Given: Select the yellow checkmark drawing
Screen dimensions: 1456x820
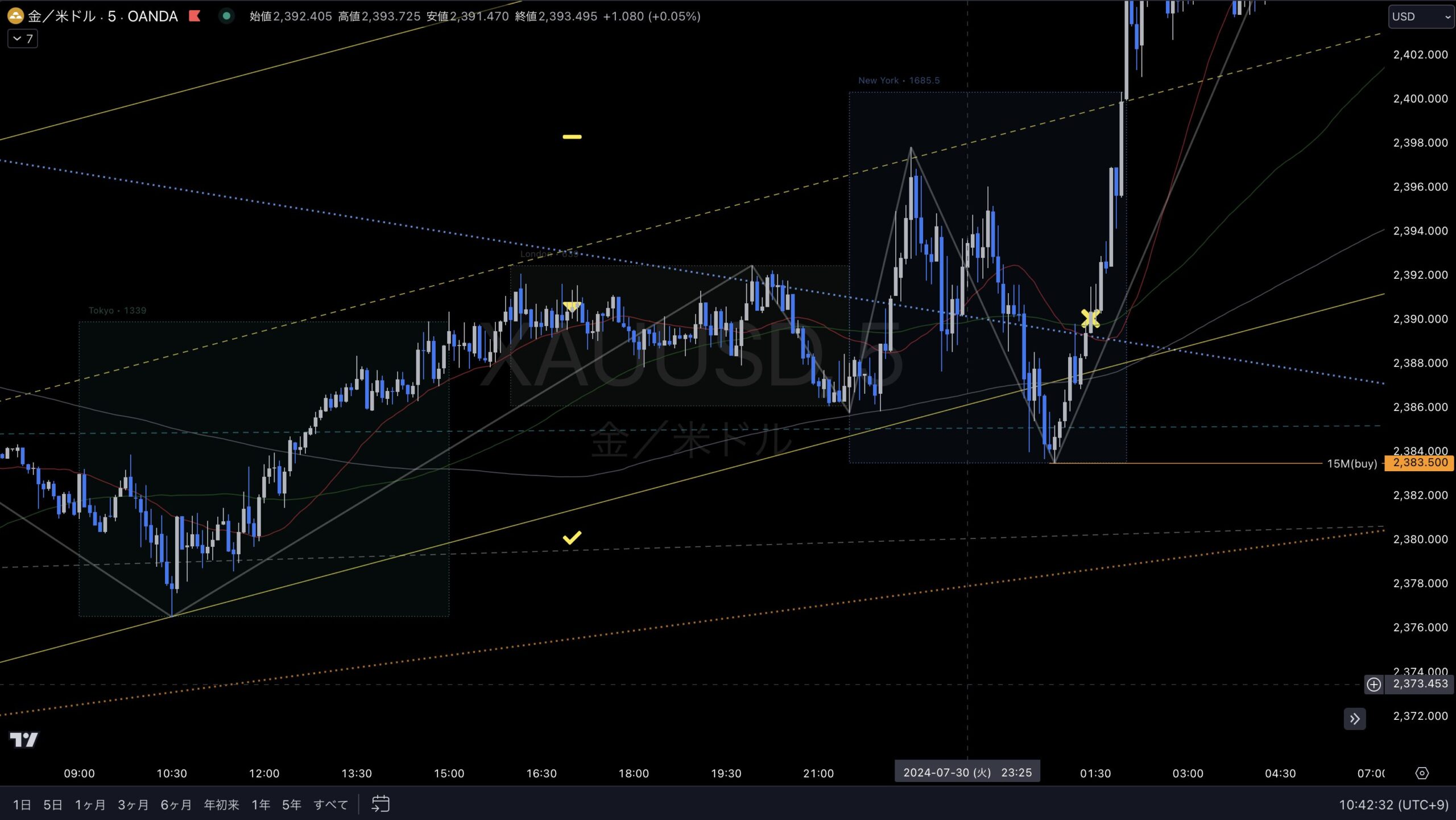Looking at the screenshot, I should (572, 537).
